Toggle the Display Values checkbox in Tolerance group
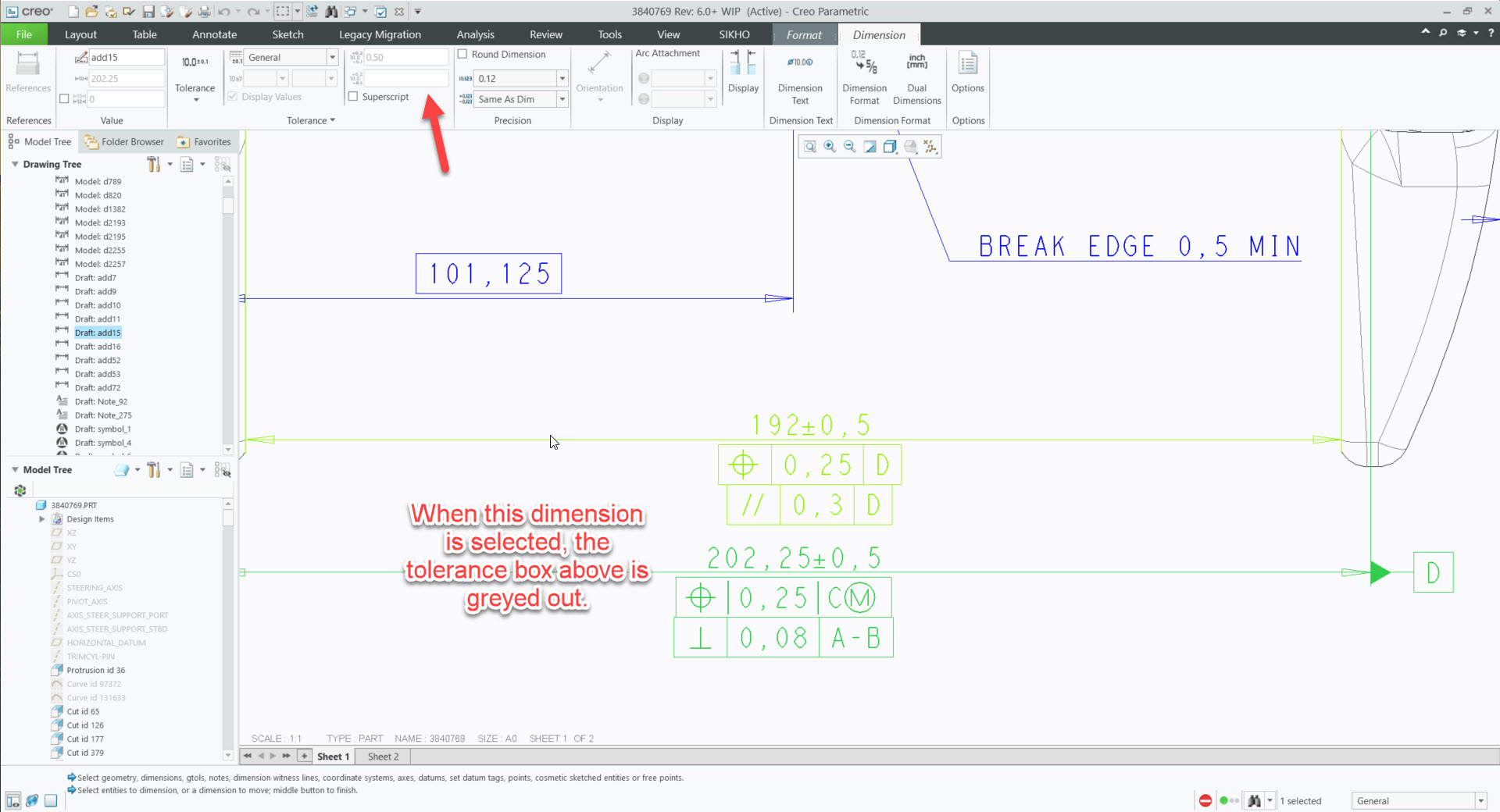 [232, 96]
